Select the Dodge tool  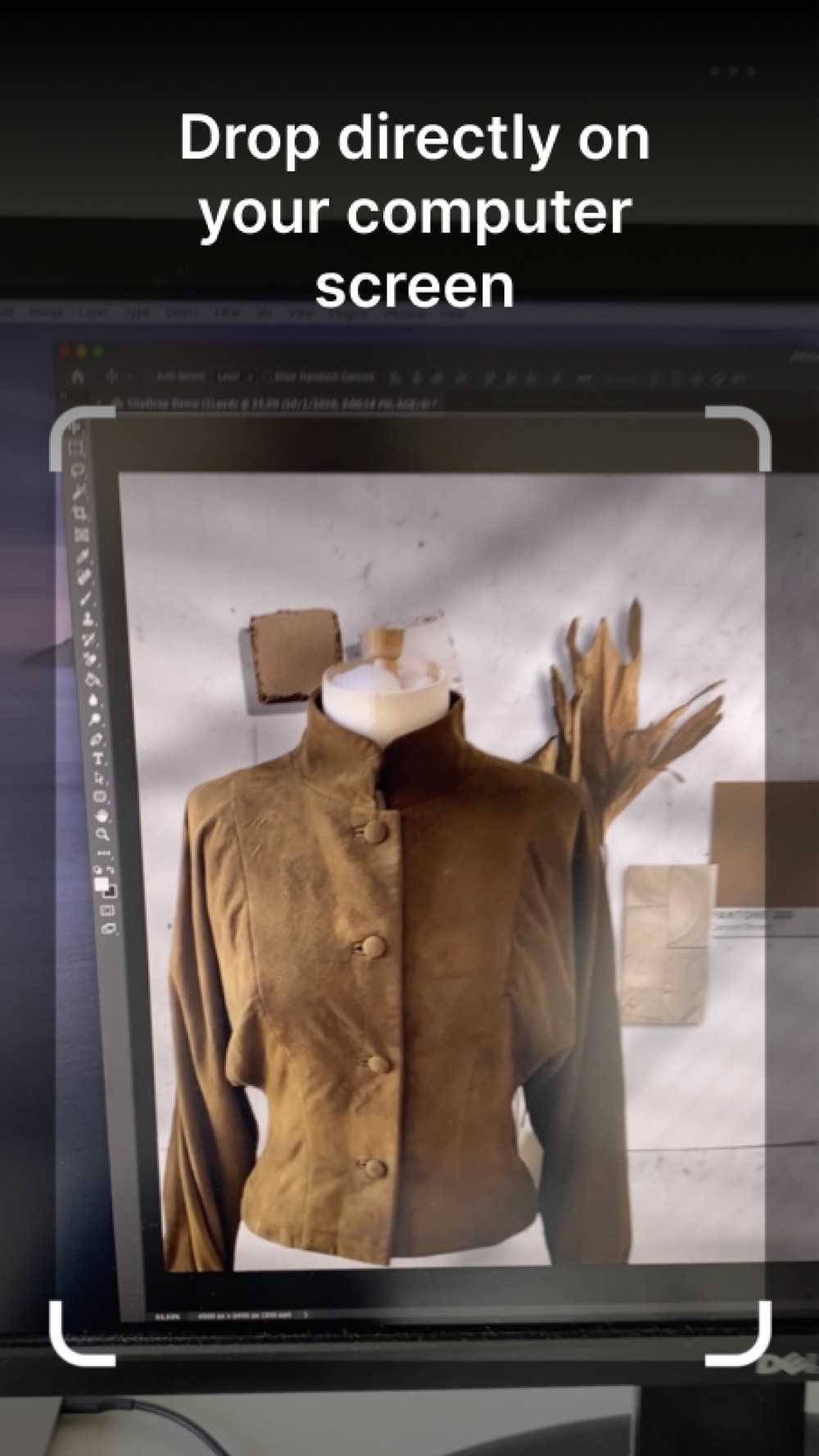pos(94,720)
